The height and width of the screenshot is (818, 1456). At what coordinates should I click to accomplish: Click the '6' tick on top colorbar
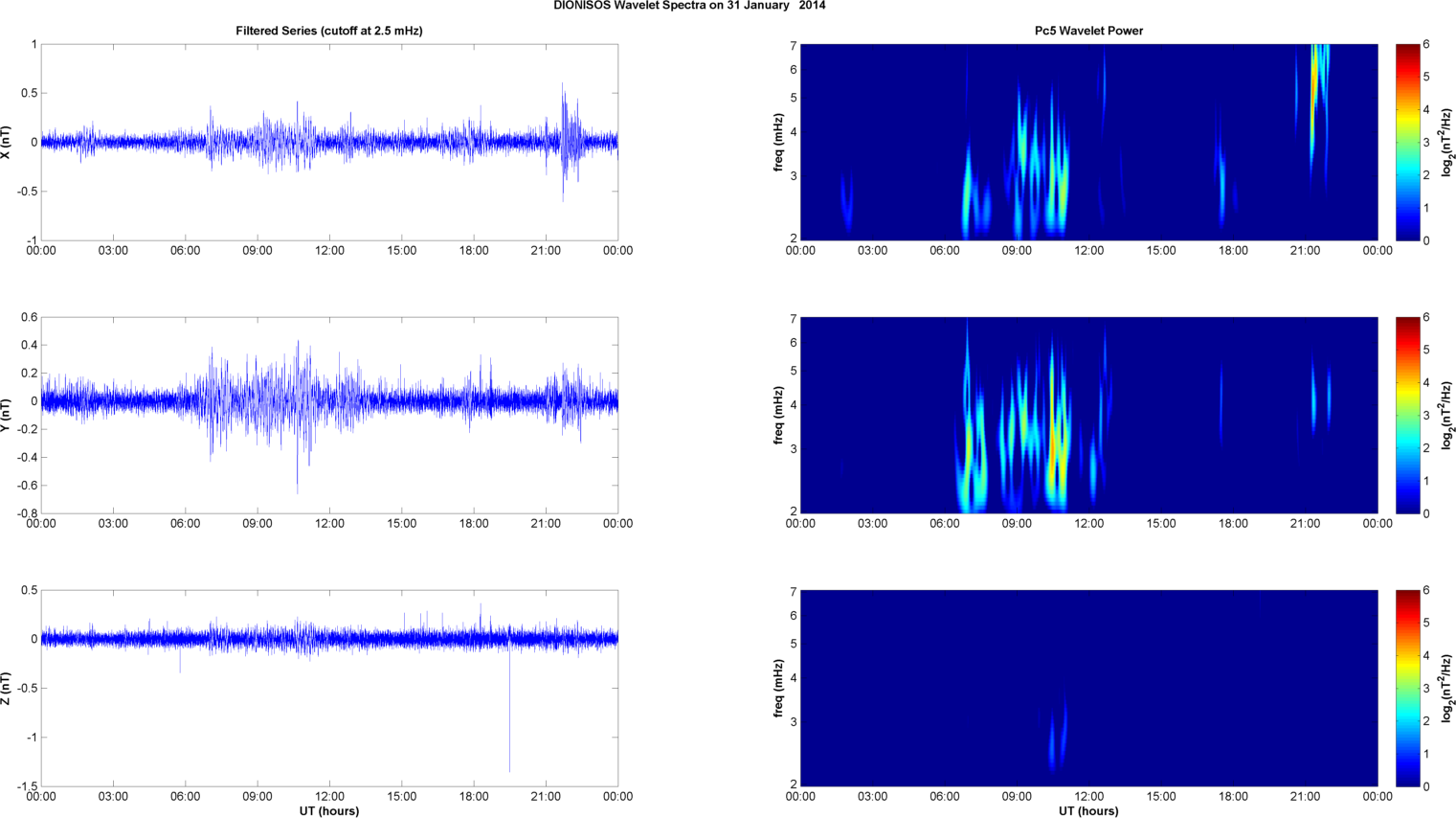tap(1426, 44)
